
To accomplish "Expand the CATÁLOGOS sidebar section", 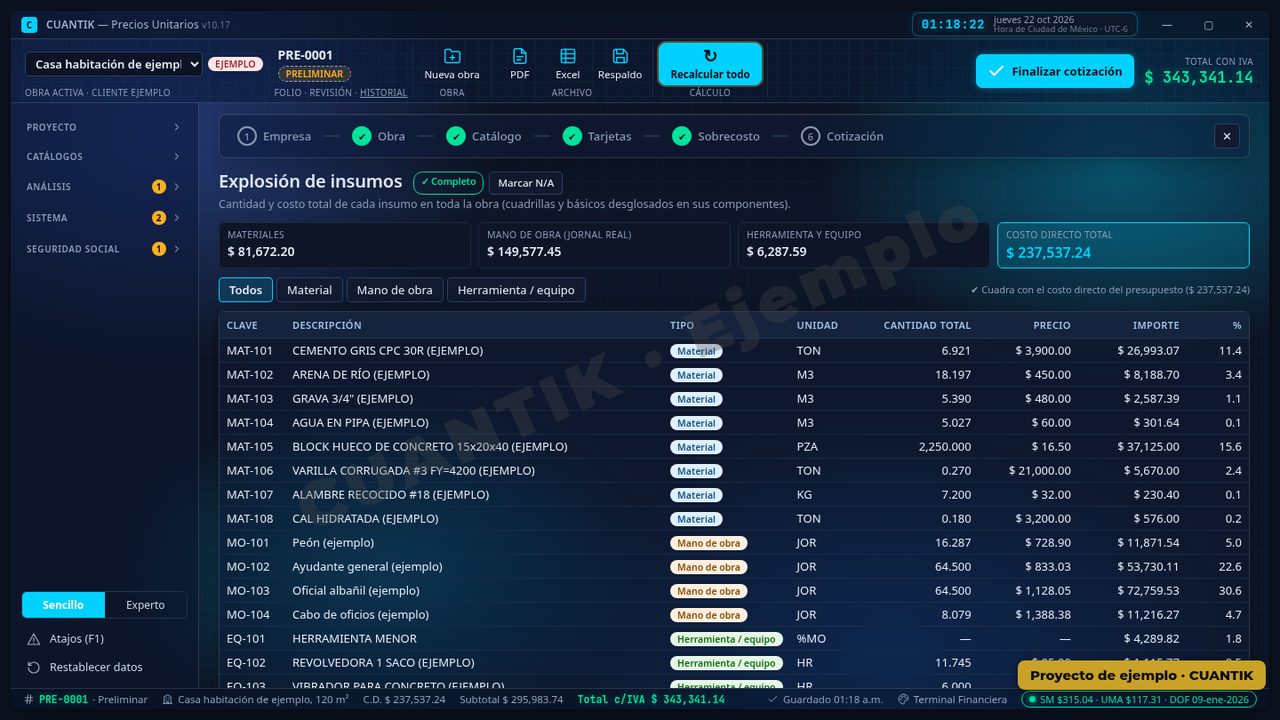I will (x=104, y=156).
